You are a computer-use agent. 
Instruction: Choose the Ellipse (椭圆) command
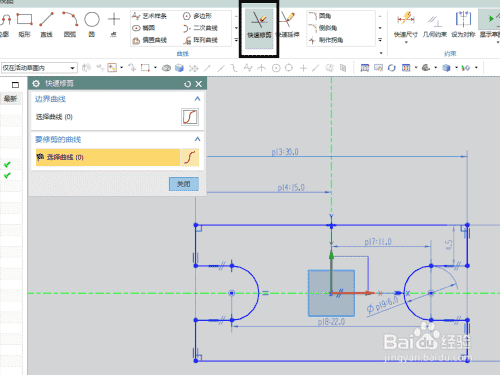point(144,28)
